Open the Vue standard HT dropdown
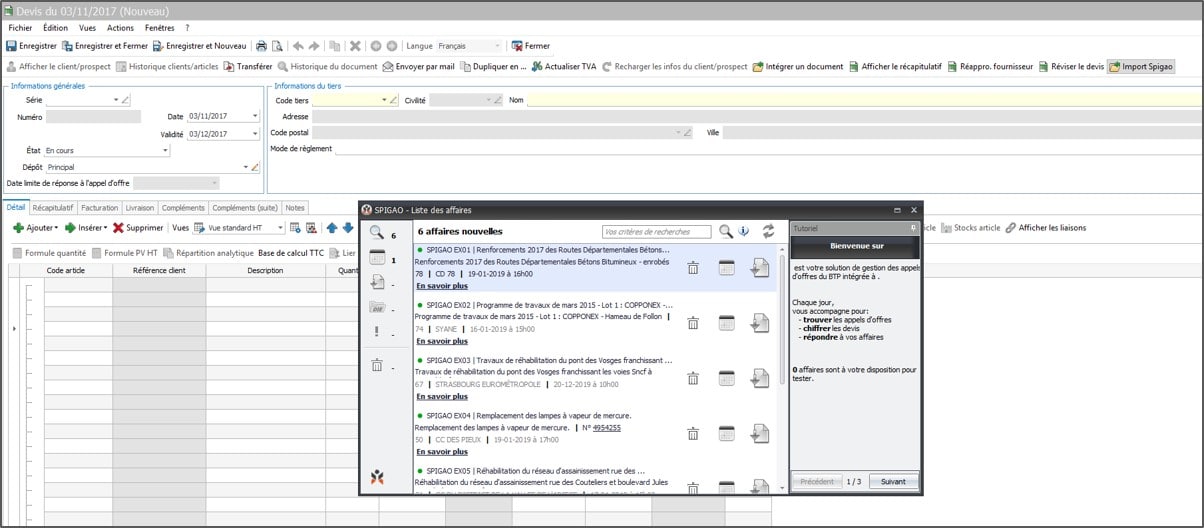 280,227
